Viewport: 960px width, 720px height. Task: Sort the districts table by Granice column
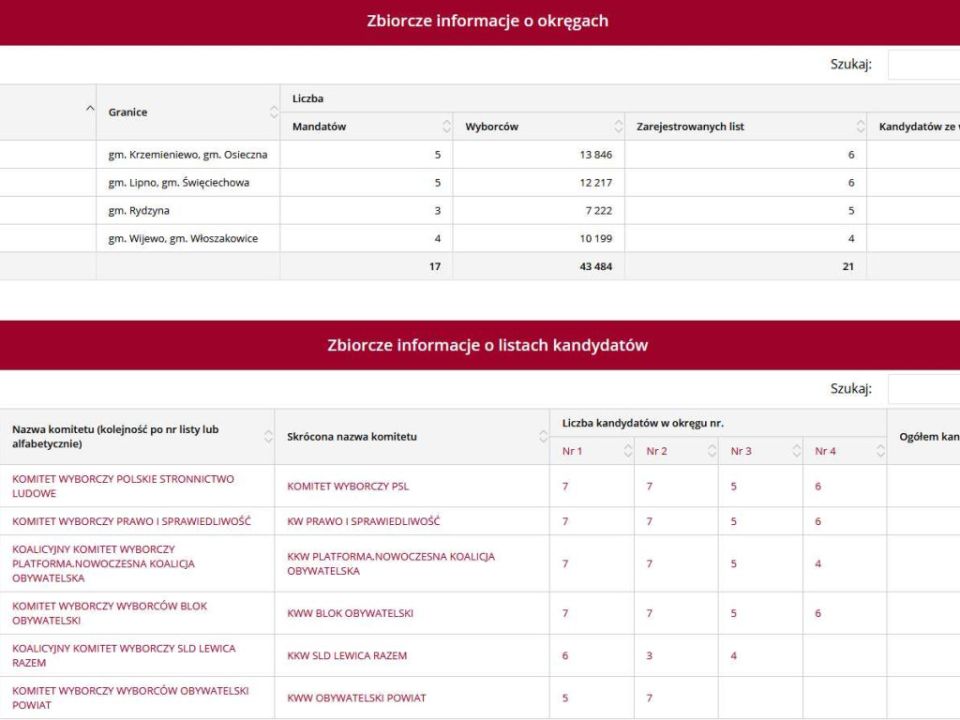click(274, 112)
